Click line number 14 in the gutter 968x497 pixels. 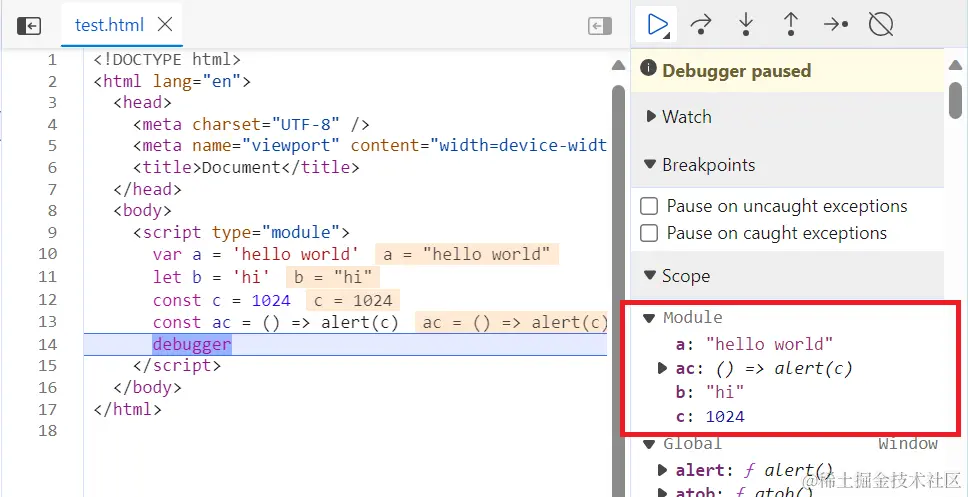click(x=48, y=345)
